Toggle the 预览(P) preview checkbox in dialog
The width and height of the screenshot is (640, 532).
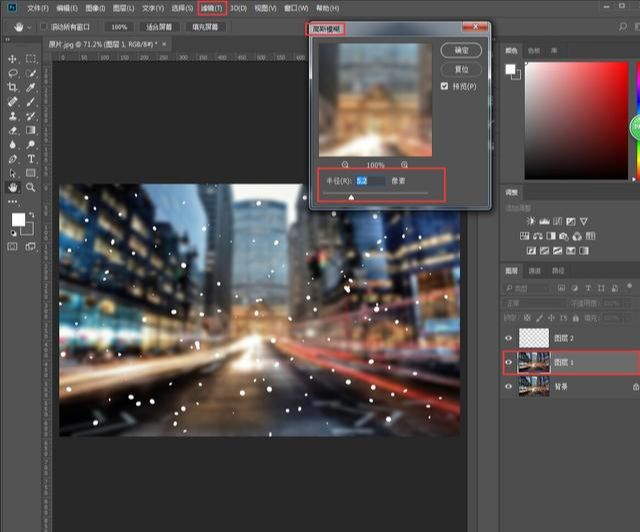pyautogui.click(x=444, y=86)
